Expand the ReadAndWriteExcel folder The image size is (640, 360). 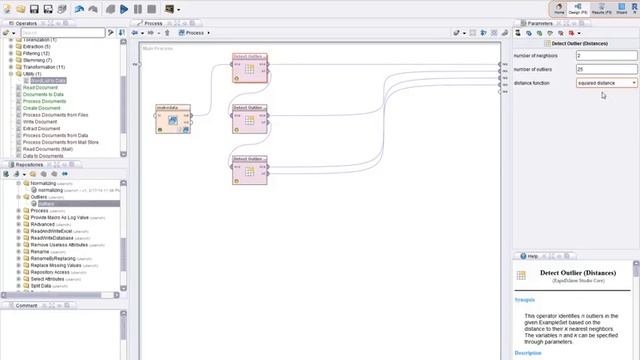coord(19,231)
